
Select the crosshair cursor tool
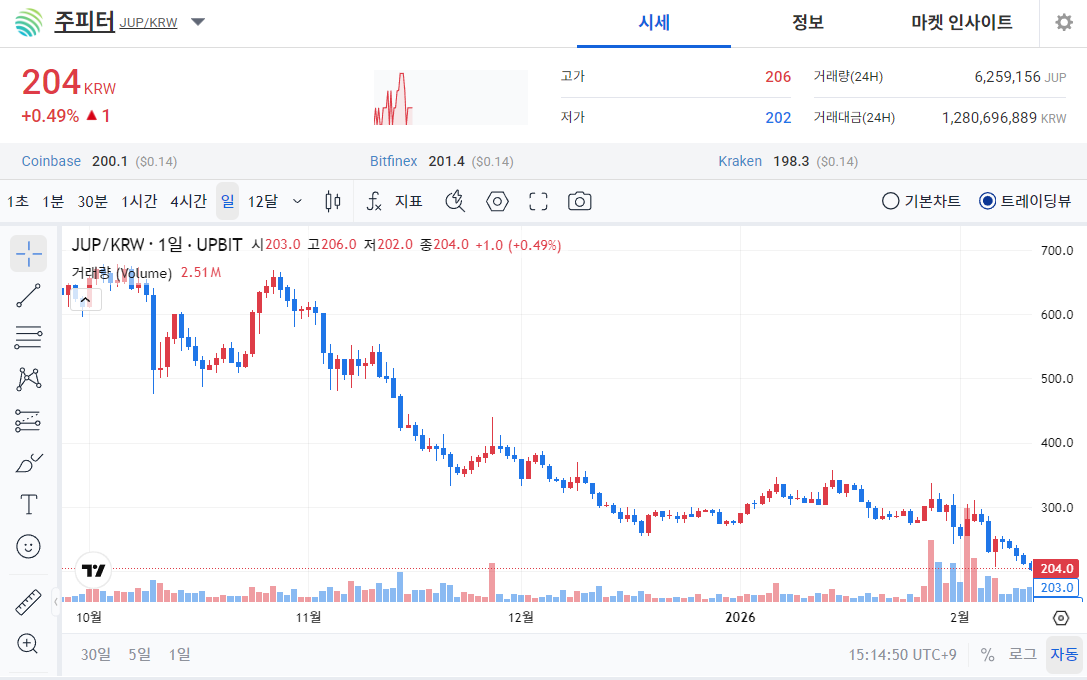tap(28, 253)
